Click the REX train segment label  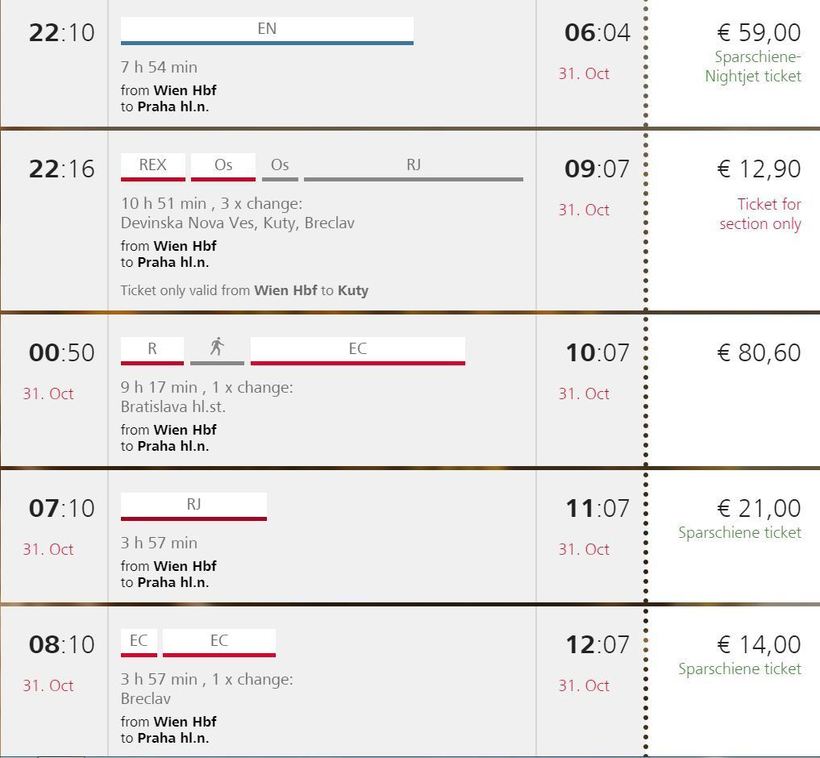click(x=153, y=165)
